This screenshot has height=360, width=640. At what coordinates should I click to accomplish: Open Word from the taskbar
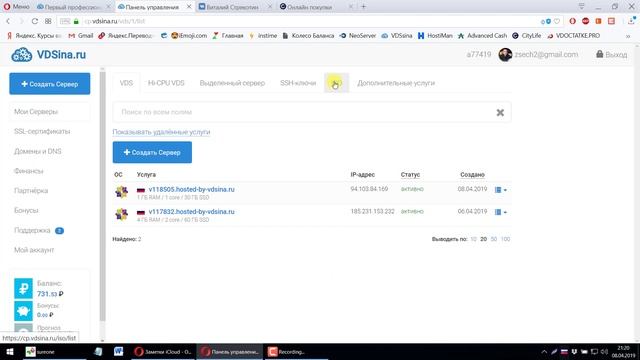[x=118, y=351]
